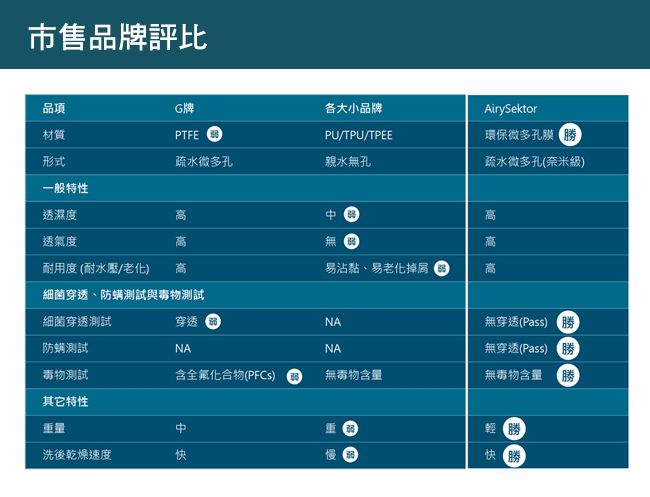Click 快 in the G牌 column
This screenshot has height=497, width=650.
(181, 455)
